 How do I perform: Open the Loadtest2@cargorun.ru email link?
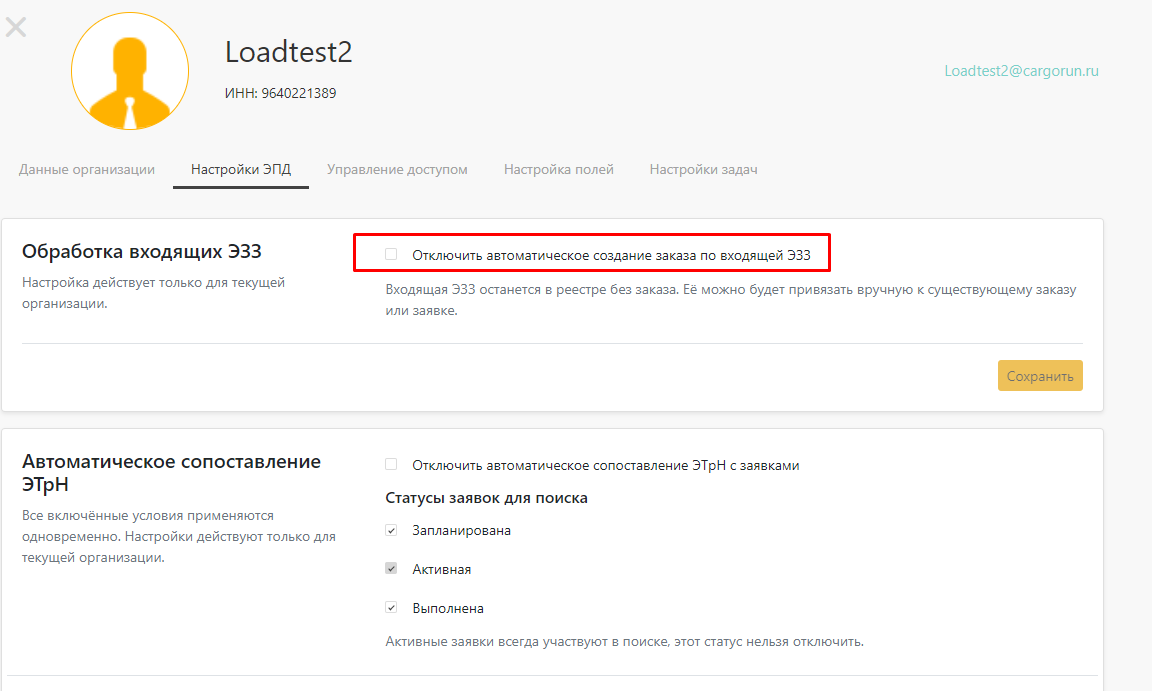pos(1021,71)
